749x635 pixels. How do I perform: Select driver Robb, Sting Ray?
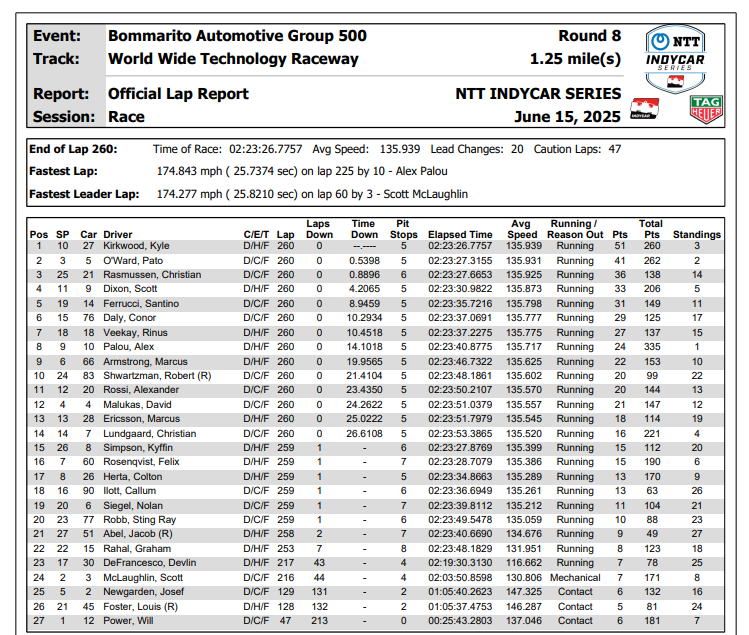click(139, 520)
